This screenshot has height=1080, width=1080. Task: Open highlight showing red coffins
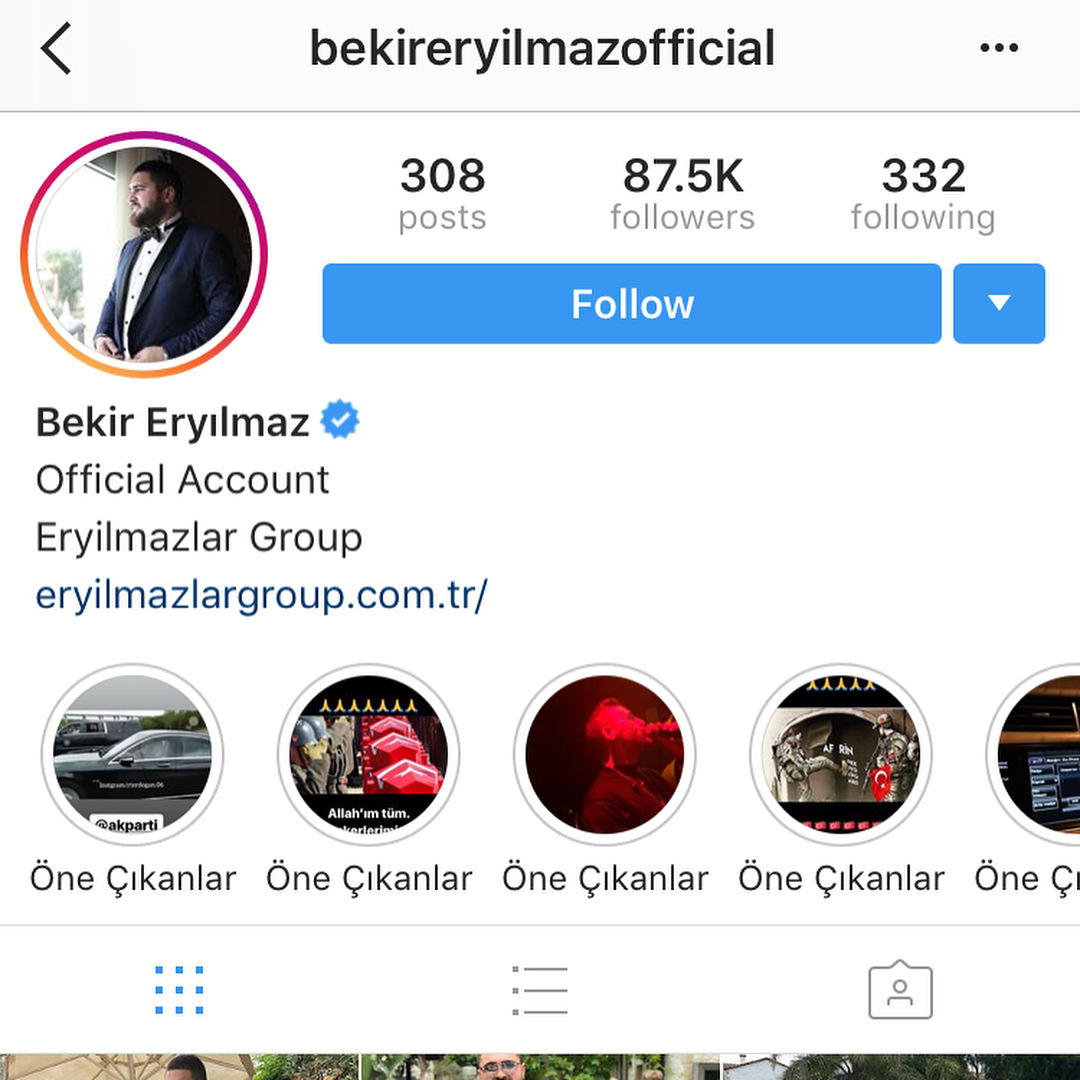368,754
